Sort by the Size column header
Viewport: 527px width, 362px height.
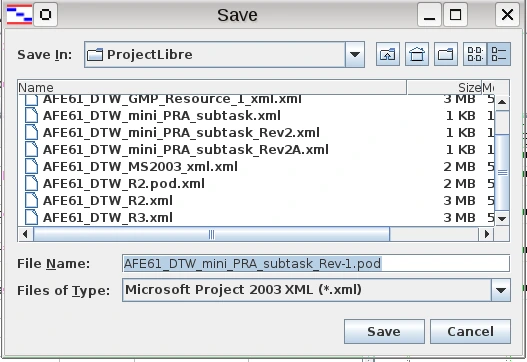(444, 87)
